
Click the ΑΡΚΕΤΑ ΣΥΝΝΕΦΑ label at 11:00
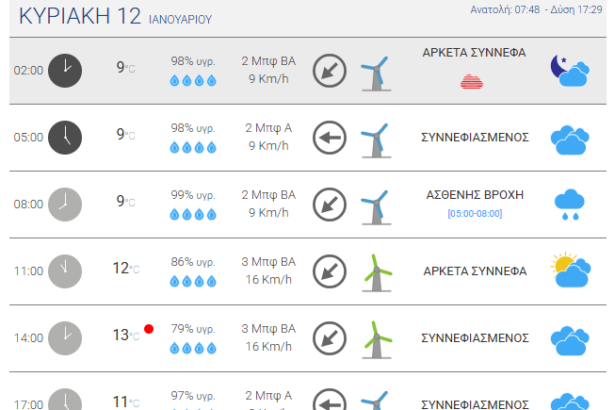pos(475,271)
